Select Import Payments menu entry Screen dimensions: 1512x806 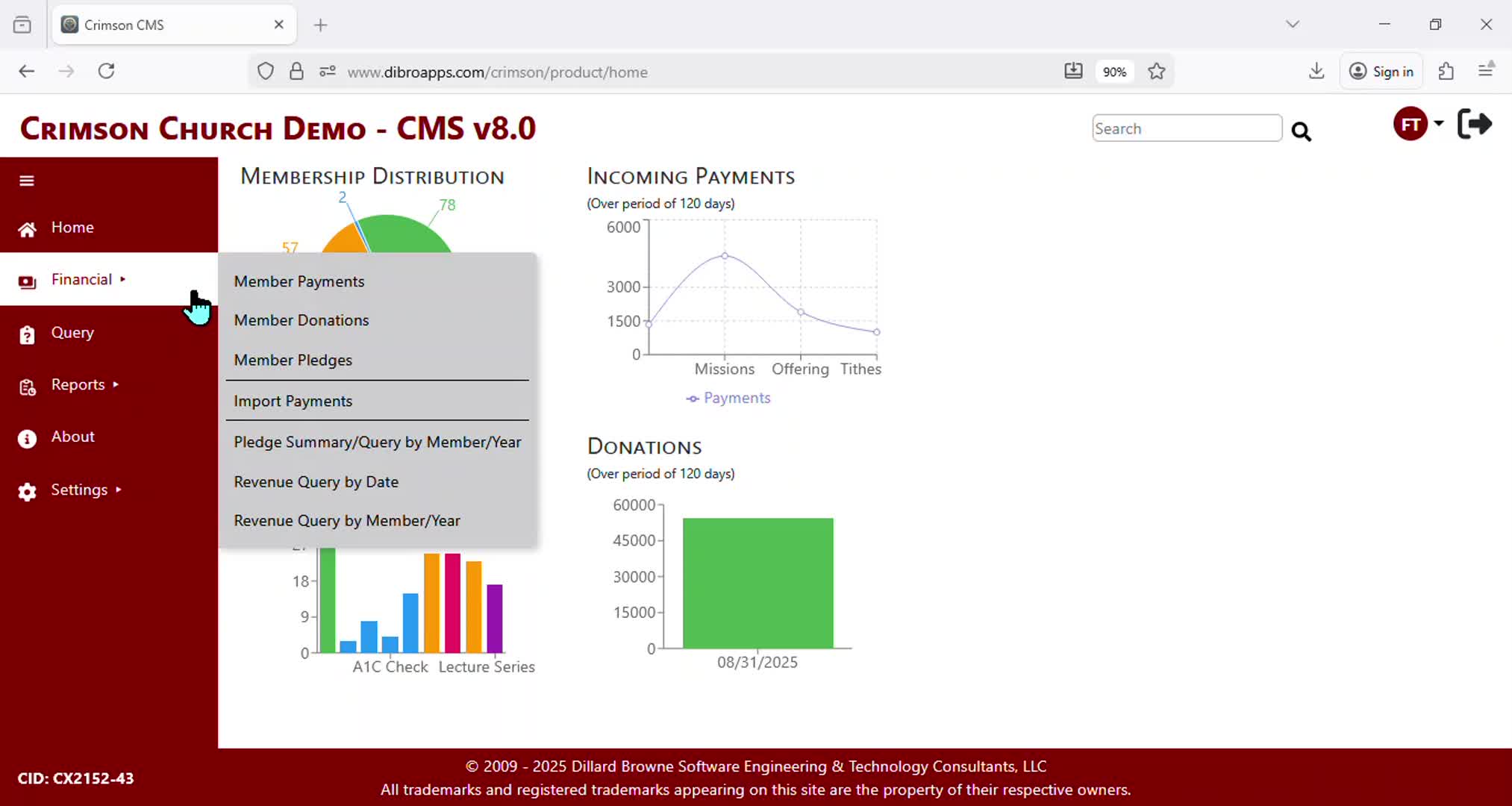[293, 402]
